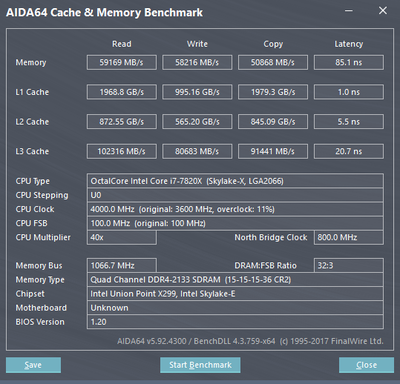
Task: Click the X icon in title bar
Action: click(383, 11)
